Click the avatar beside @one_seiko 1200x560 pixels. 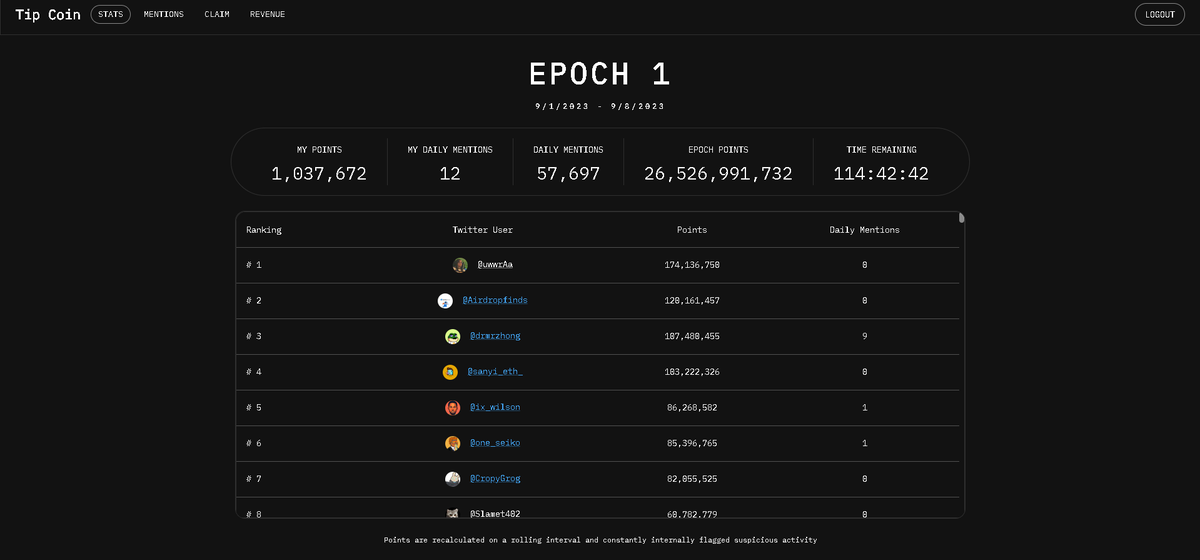(452, 443)
